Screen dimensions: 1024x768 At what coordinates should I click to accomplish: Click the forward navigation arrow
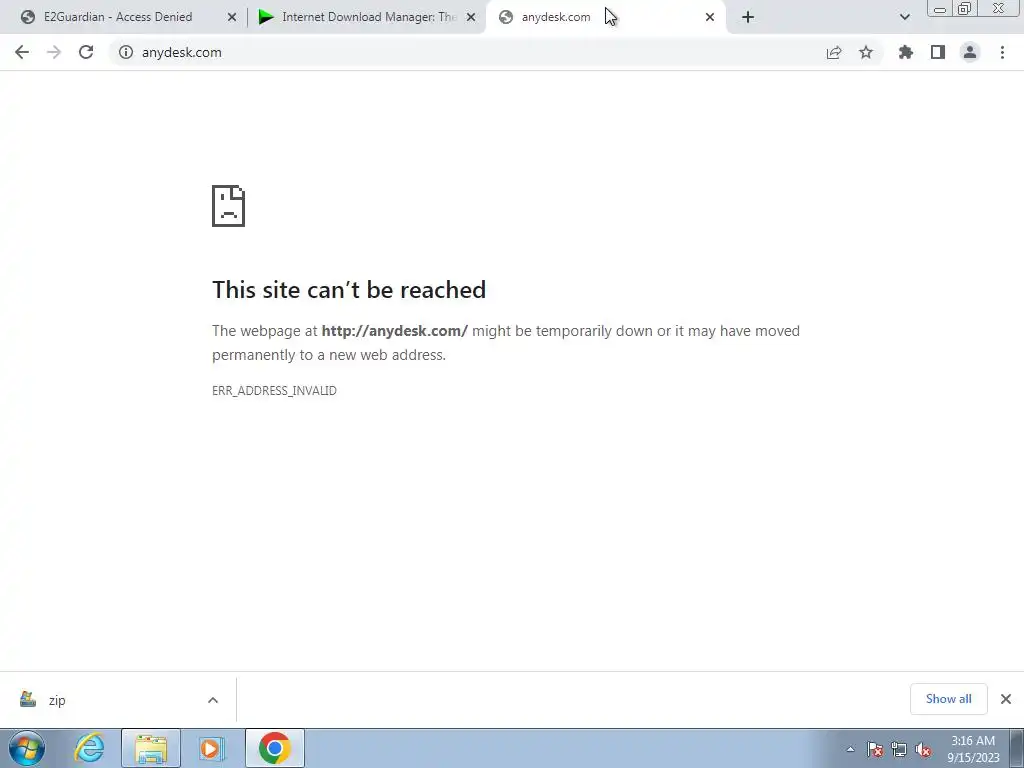point(54,52)
